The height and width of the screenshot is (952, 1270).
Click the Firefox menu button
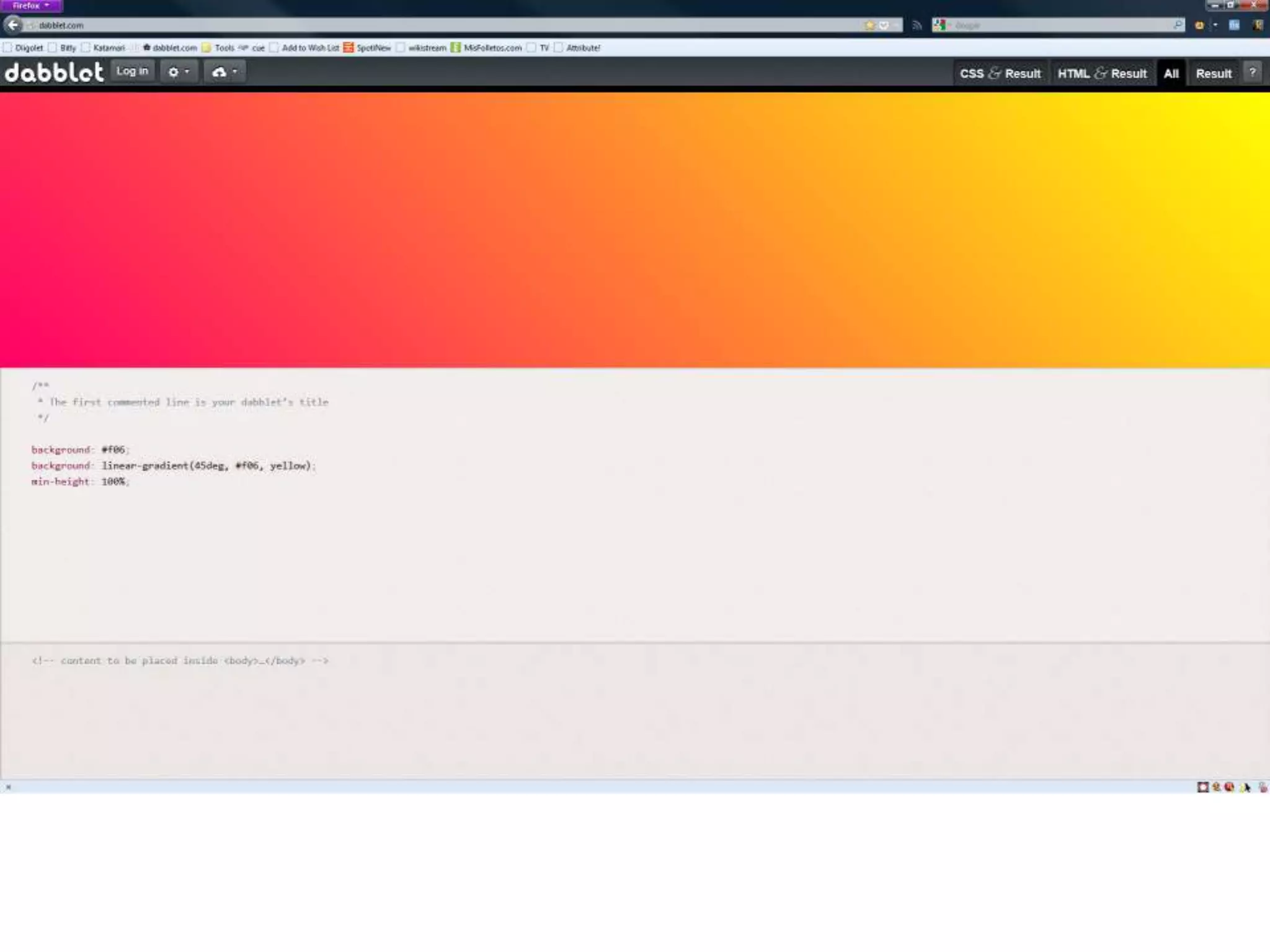pyautogui.click(x=31, y=6)
